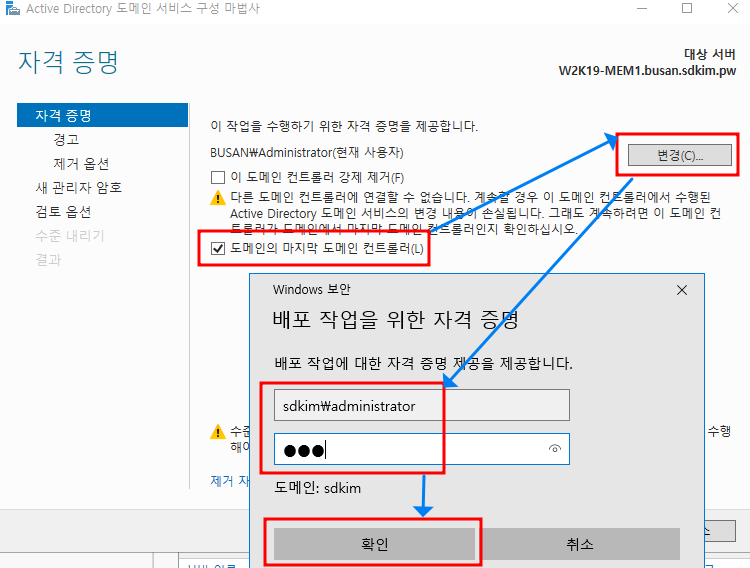Close the Active Directory wizard window
750x568 pixels.
pyautogui.click(x=733, y=8)
